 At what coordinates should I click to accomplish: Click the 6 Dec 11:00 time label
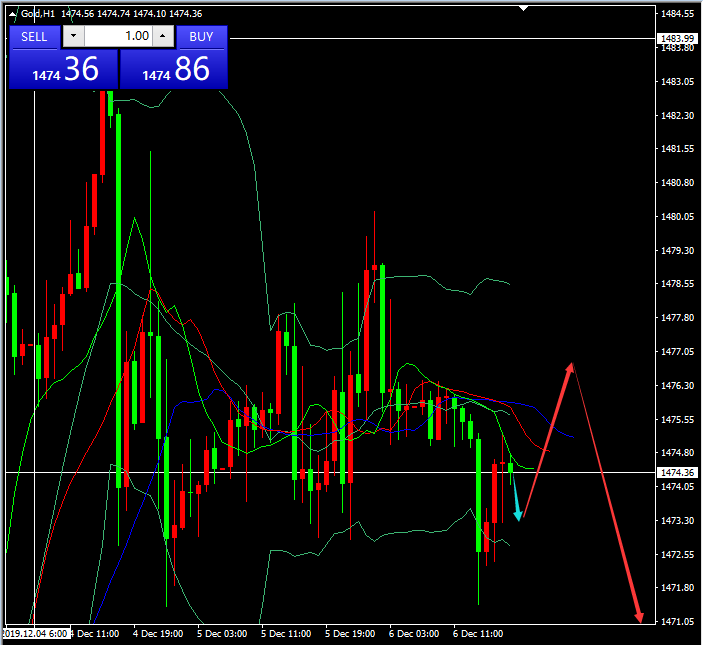point(477,634)
